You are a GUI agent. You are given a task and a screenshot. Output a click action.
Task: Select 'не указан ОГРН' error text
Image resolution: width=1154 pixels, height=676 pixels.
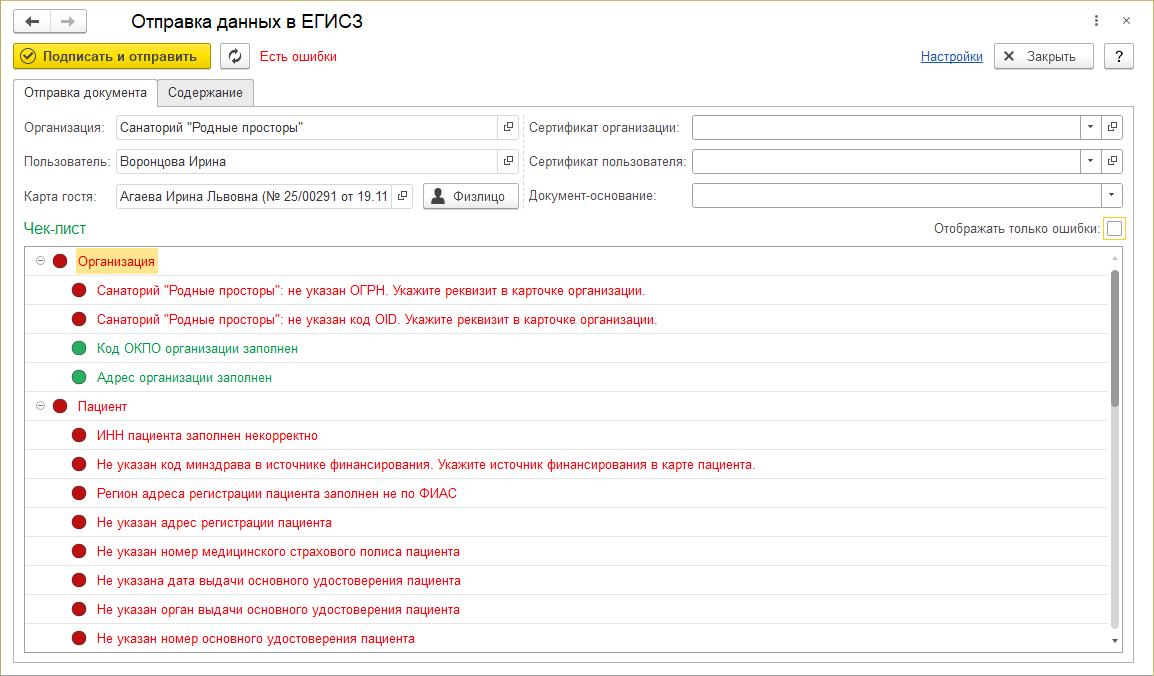(371, 291)
